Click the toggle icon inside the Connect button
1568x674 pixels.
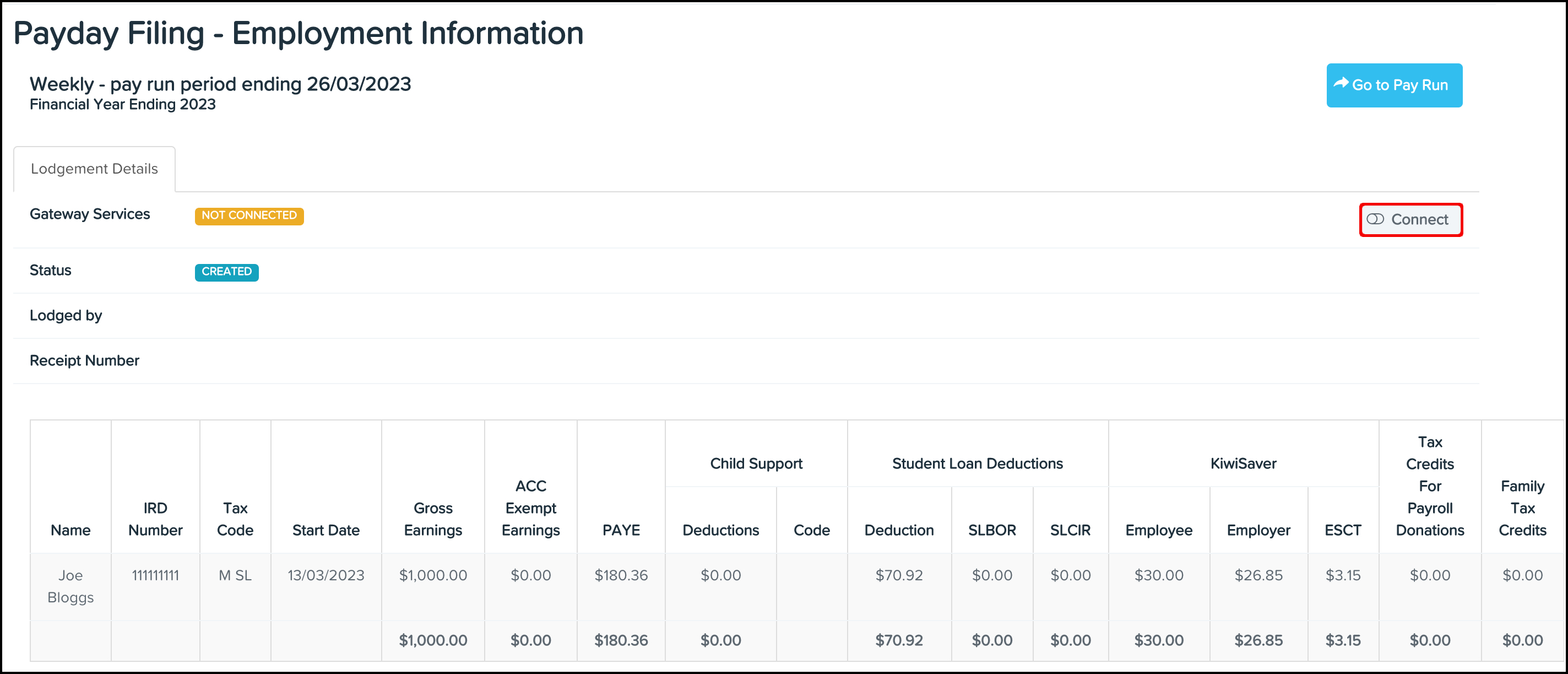tap(1377, 219)
